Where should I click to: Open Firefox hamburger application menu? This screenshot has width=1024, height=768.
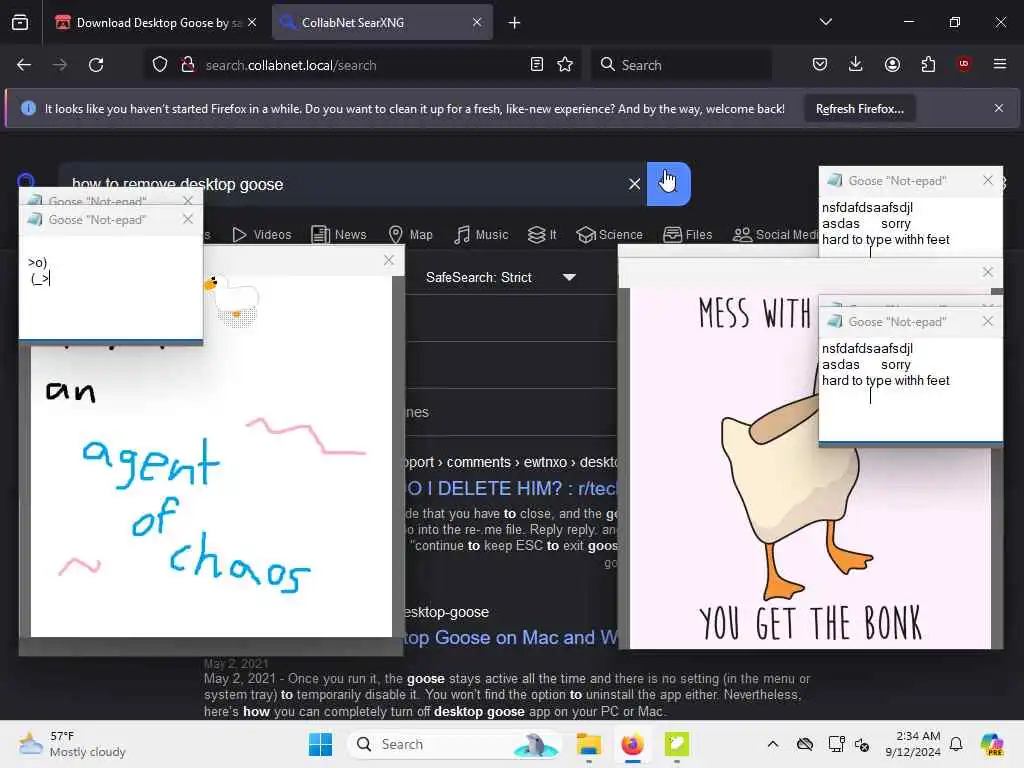point(1000,64)
